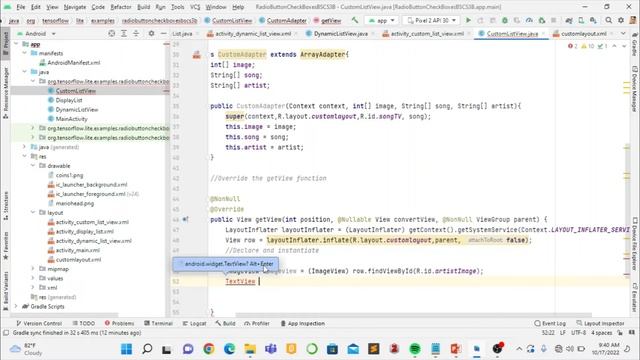Show hidden editor tabs dropdown arrow
The height and width of the screenshot is (360, 640).
[x=623, y=33]
